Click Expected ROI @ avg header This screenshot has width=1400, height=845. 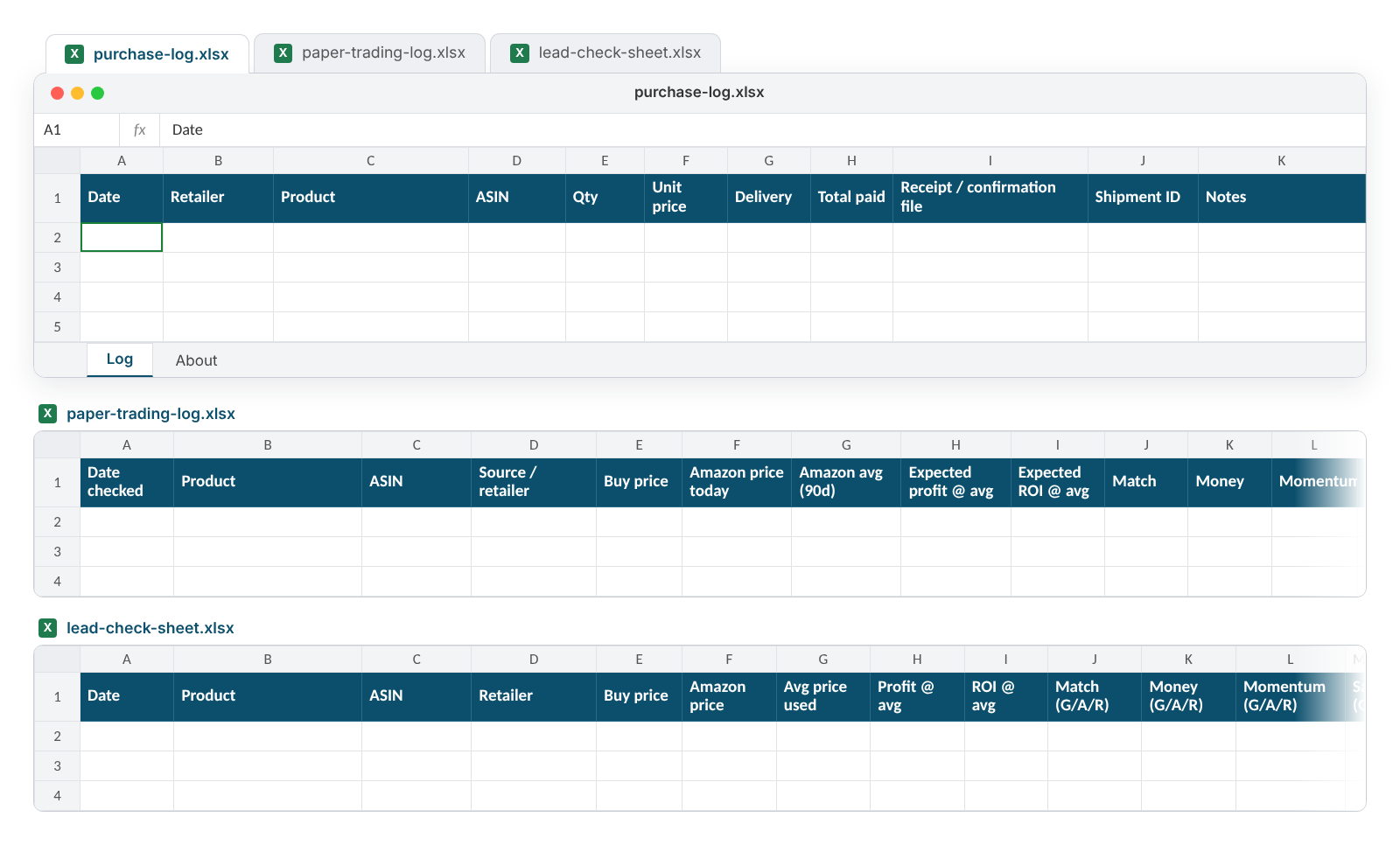coord(1058,482)
